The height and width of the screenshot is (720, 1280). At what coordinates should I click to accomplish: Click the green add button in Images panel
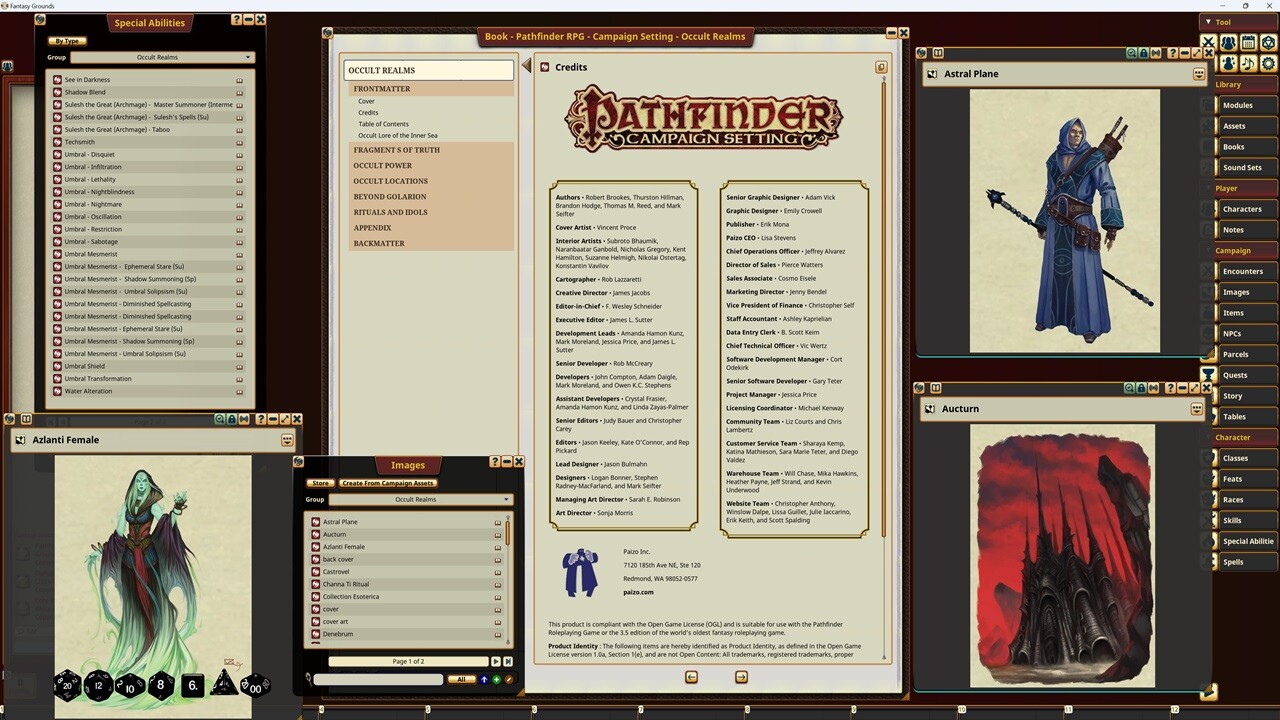point(496,680)
